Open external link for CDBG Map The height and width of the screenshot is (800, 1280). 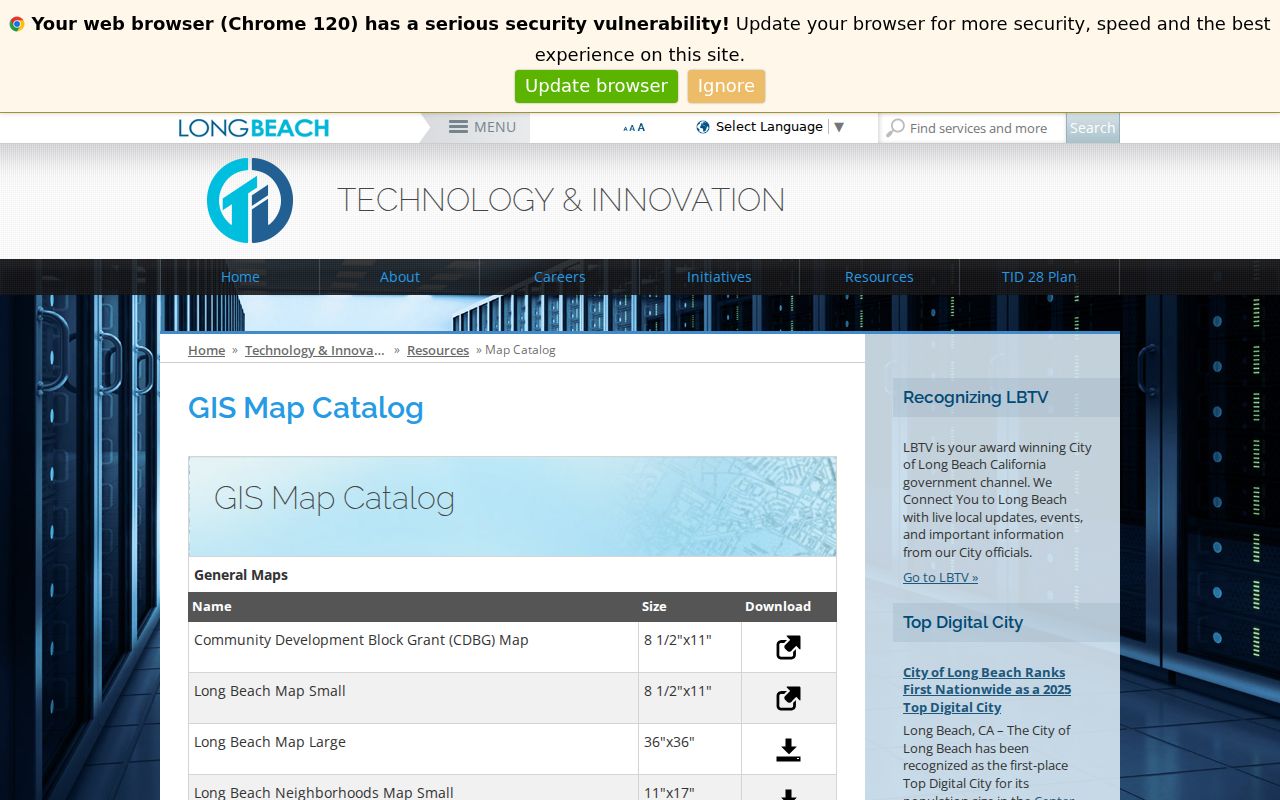[x=788, y=648]
